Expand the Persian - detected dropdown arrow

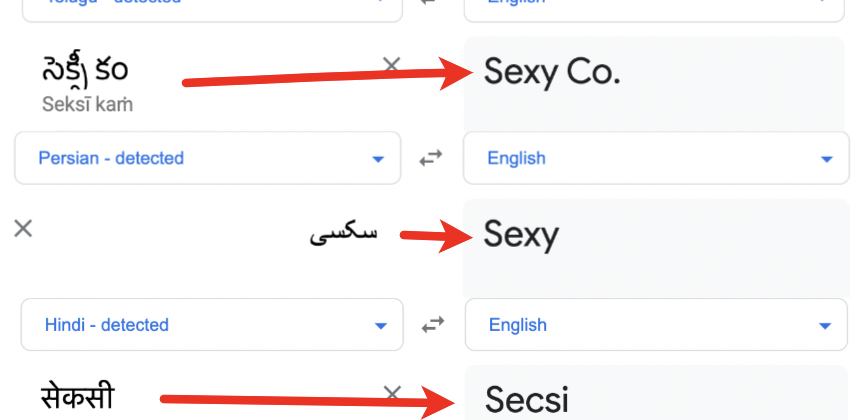coord(378,159)
